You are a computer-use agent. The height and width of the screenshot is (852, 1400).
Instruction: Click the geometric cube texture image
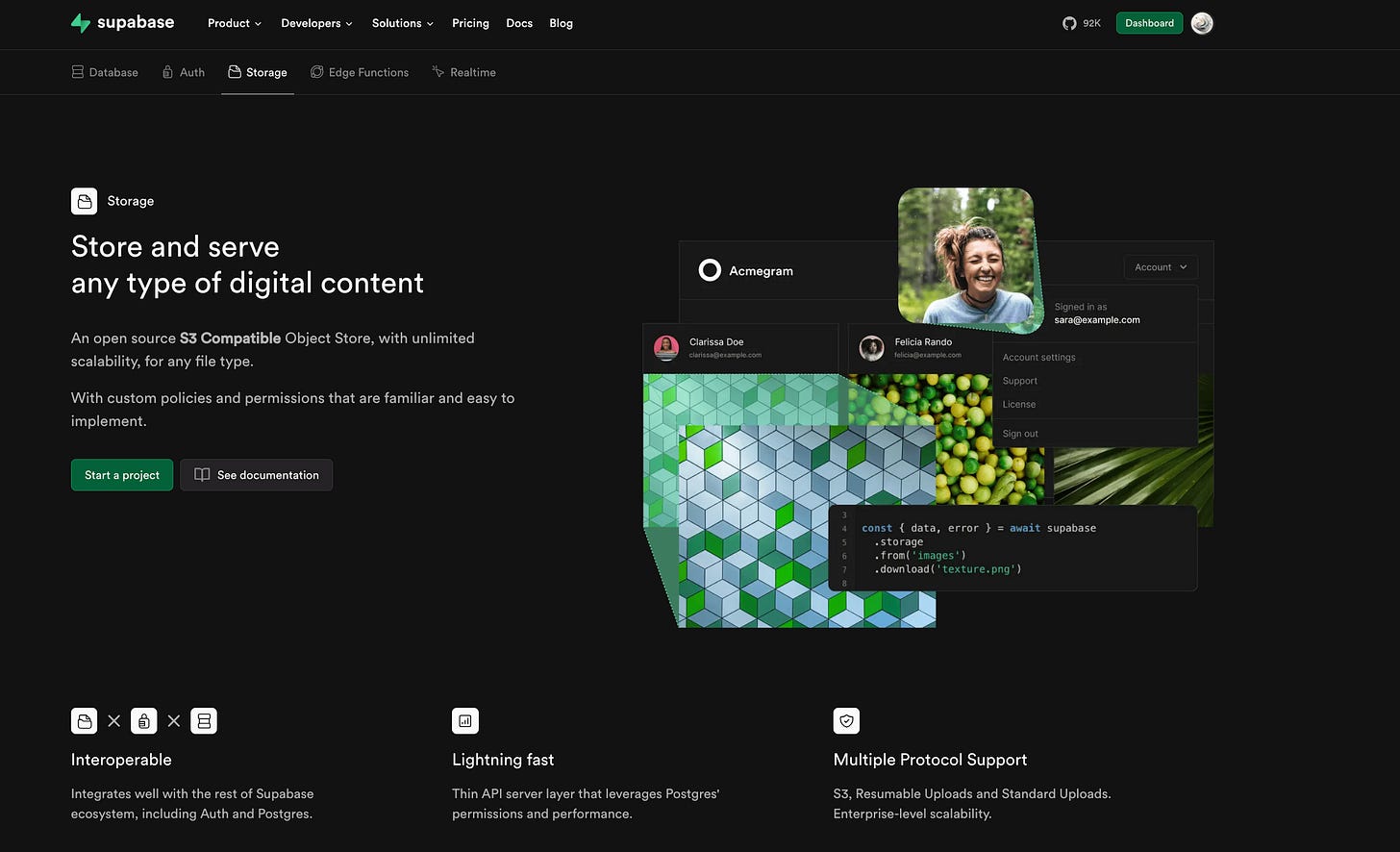pyautogui.click(x=806, y=527)
